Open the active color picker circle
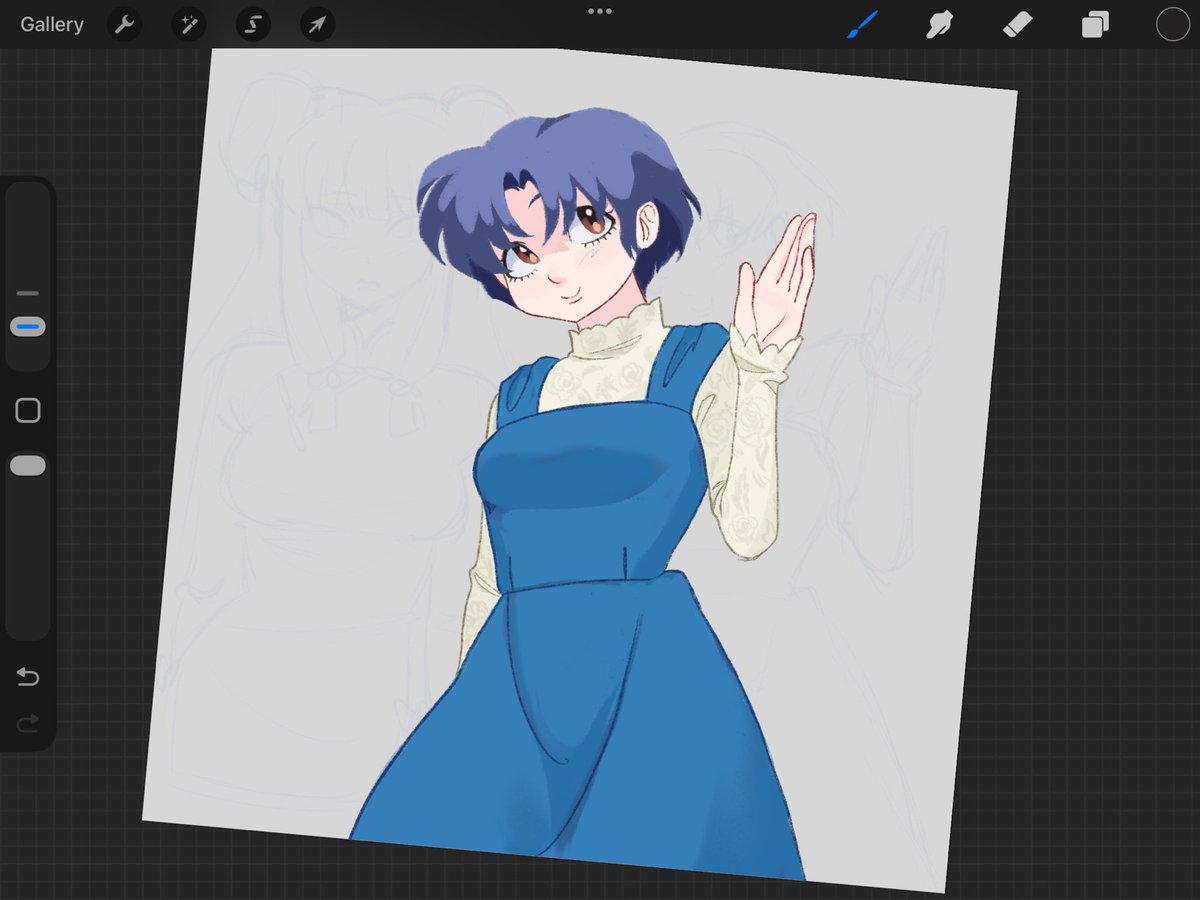This screenshot has width=1200, height=900. click(x=1171, y=25)
